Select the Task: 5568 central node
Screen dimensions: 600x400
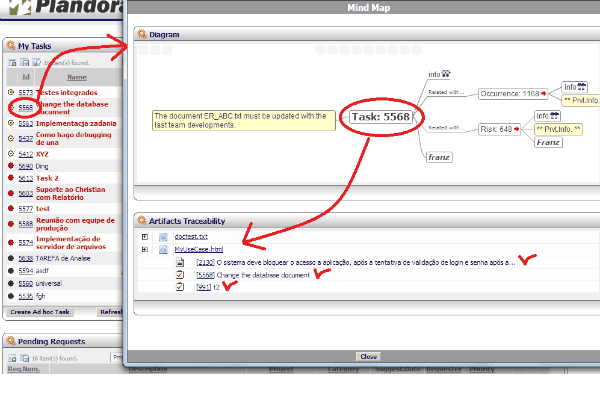point(381,117)
